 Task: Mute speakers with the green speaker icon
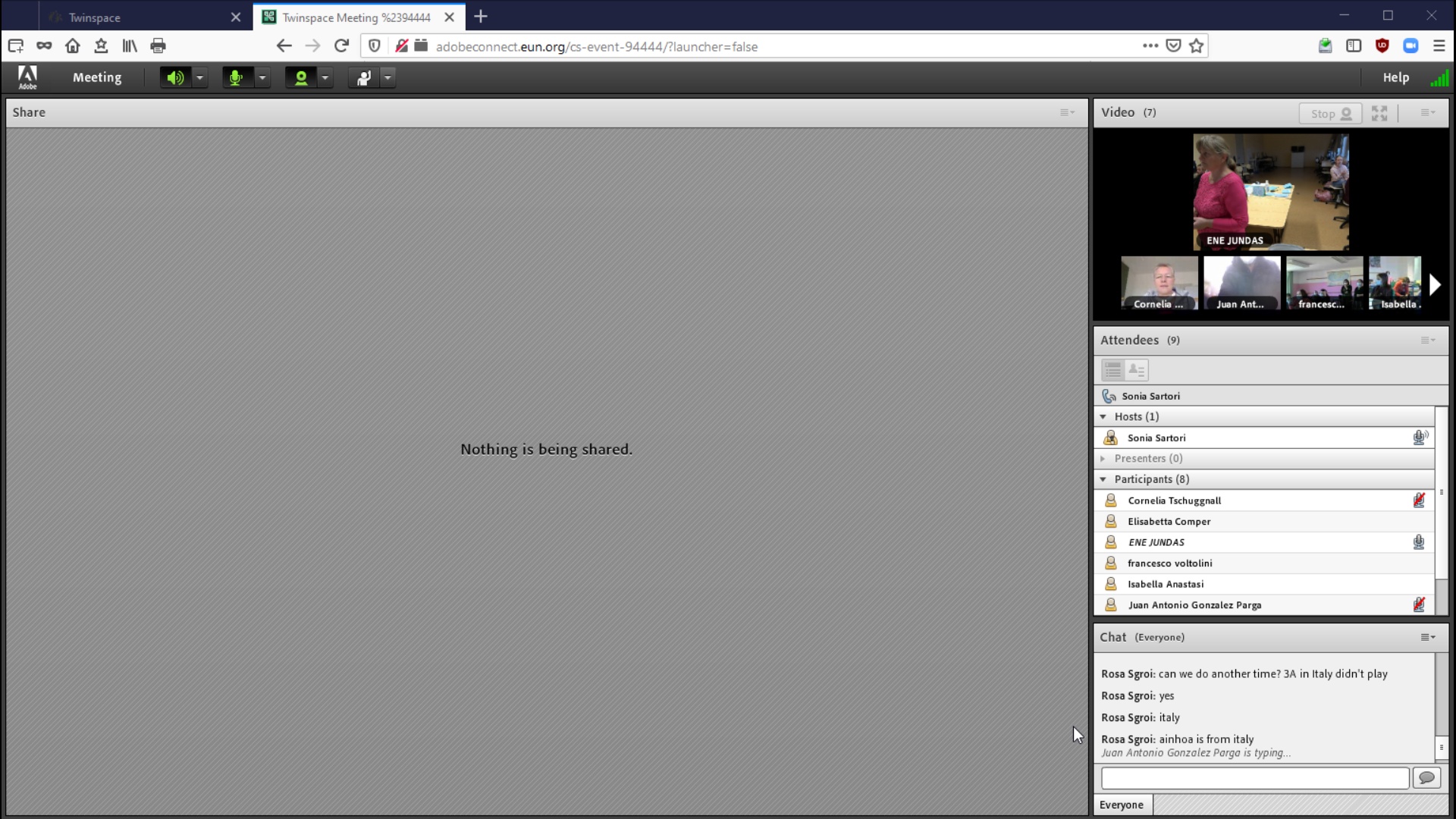(175, 77)
